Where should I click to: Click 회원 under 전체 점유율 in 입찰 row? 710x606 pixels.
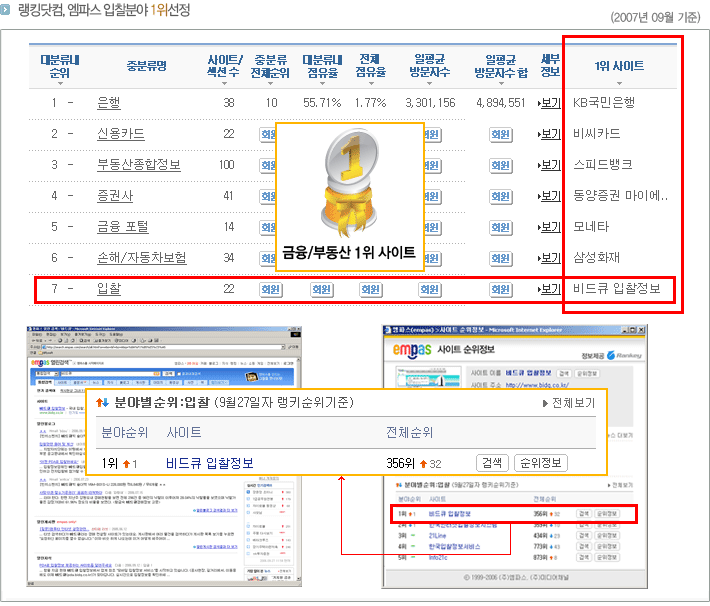pyautogui.click(x=371, y=289)
